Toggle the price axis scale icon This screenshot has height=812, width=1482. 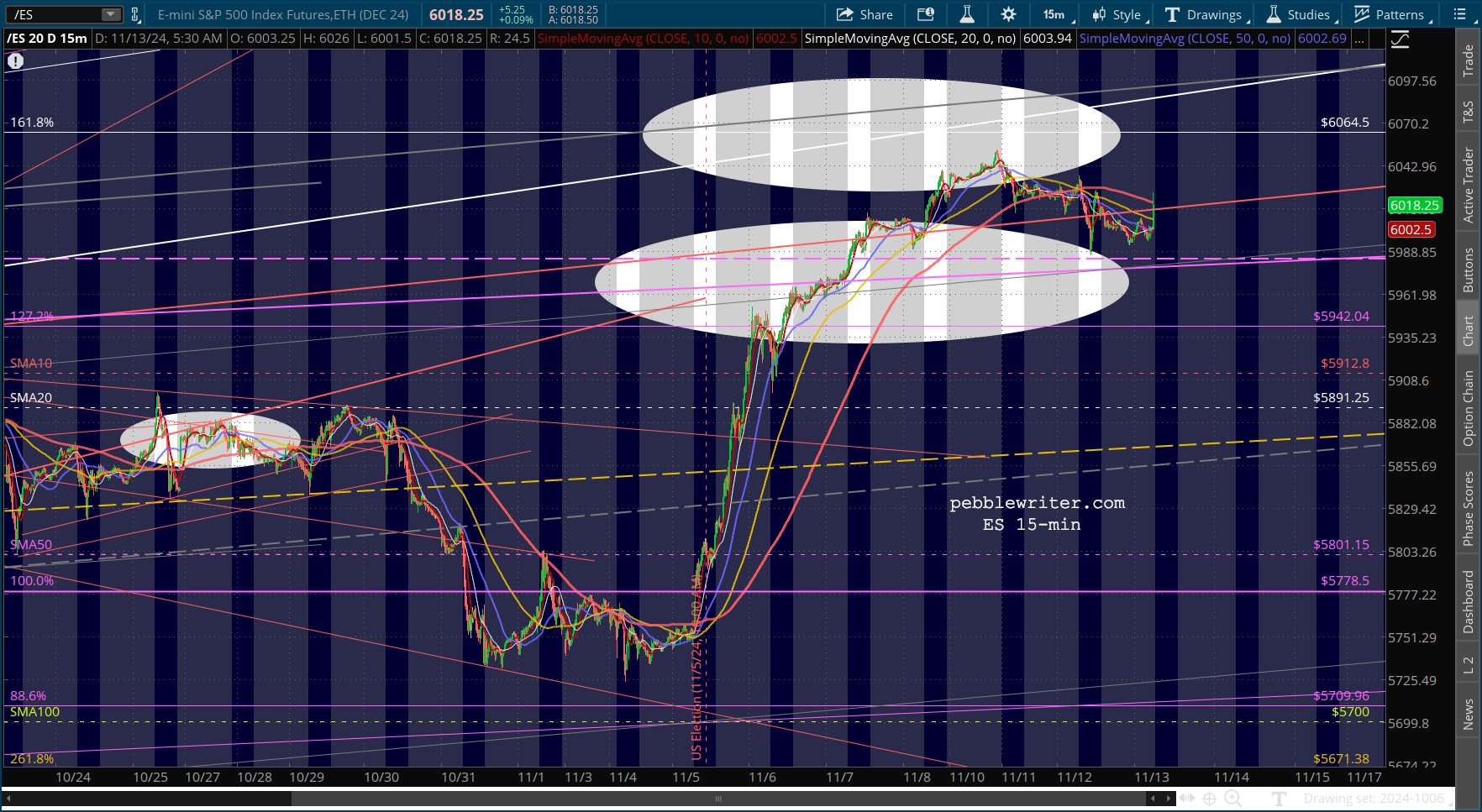[x=1400, y=39]
